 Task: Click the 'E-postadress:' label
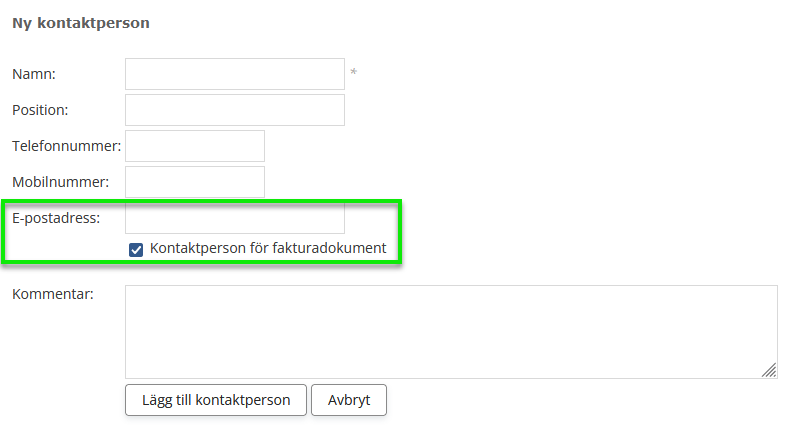pyautogui.click(x=56, y=216)
